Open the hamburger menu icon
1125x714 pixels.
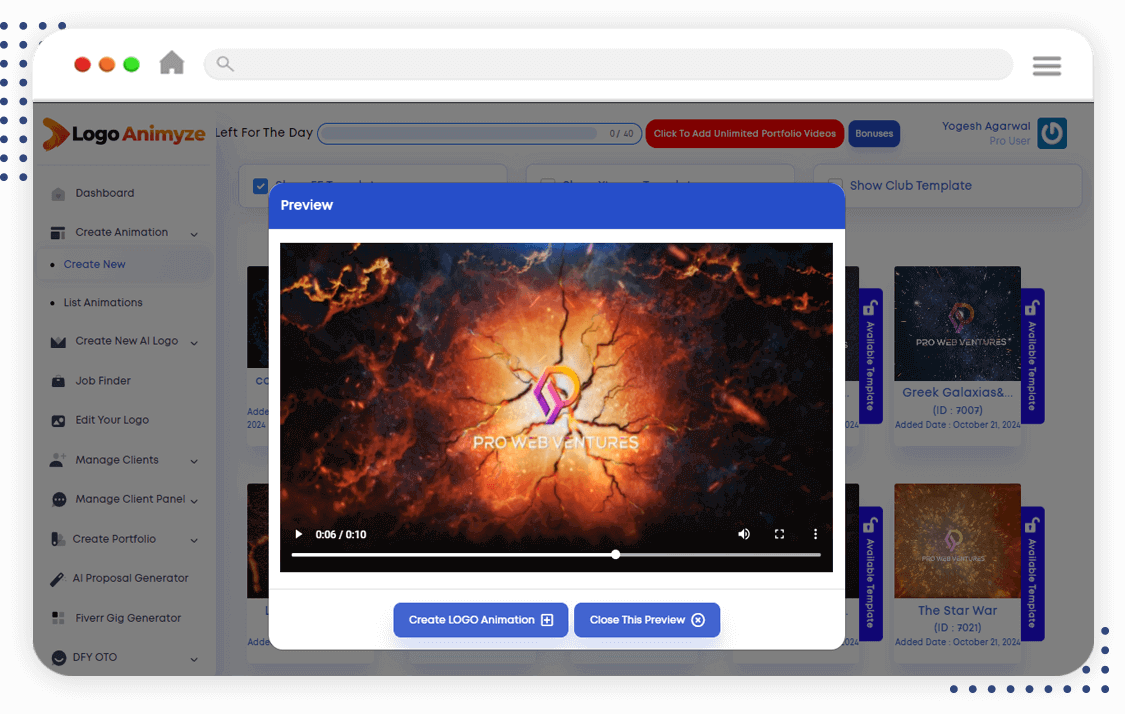(x=1046, y=66)
